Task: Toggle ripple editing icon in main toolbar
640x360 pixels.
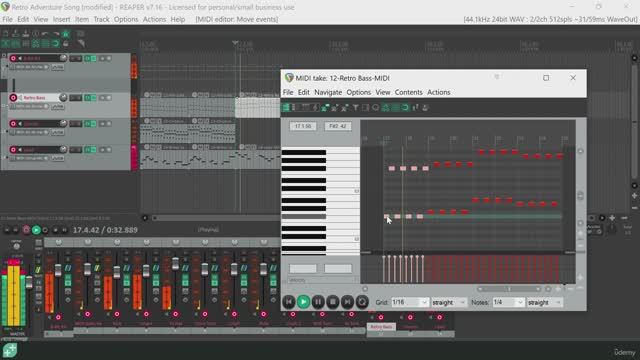Action: point(25,43)
